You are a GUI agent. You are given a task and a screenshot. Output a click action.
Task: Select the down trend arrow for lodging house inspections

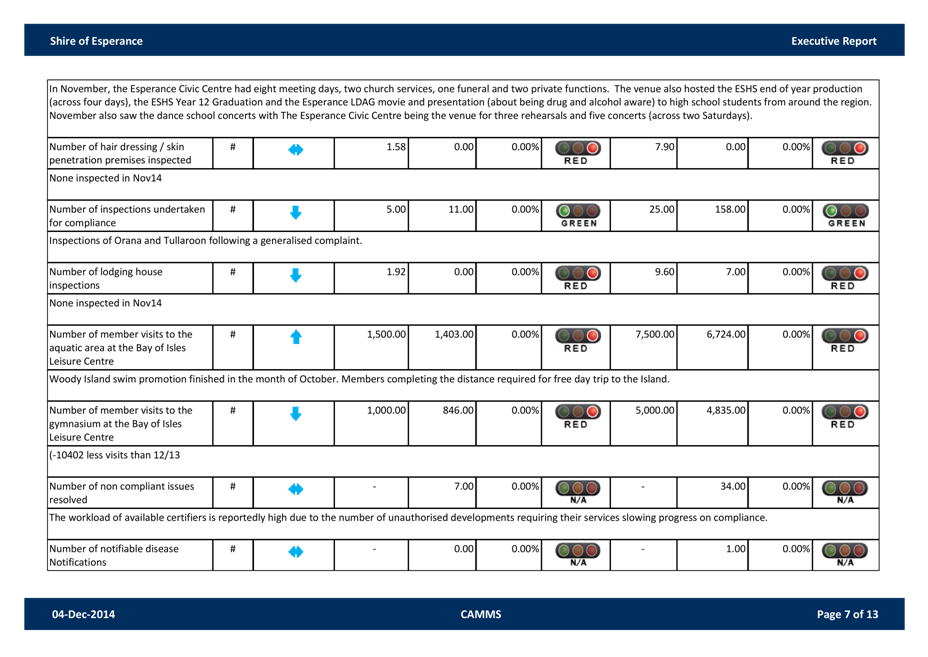point(295,275)
